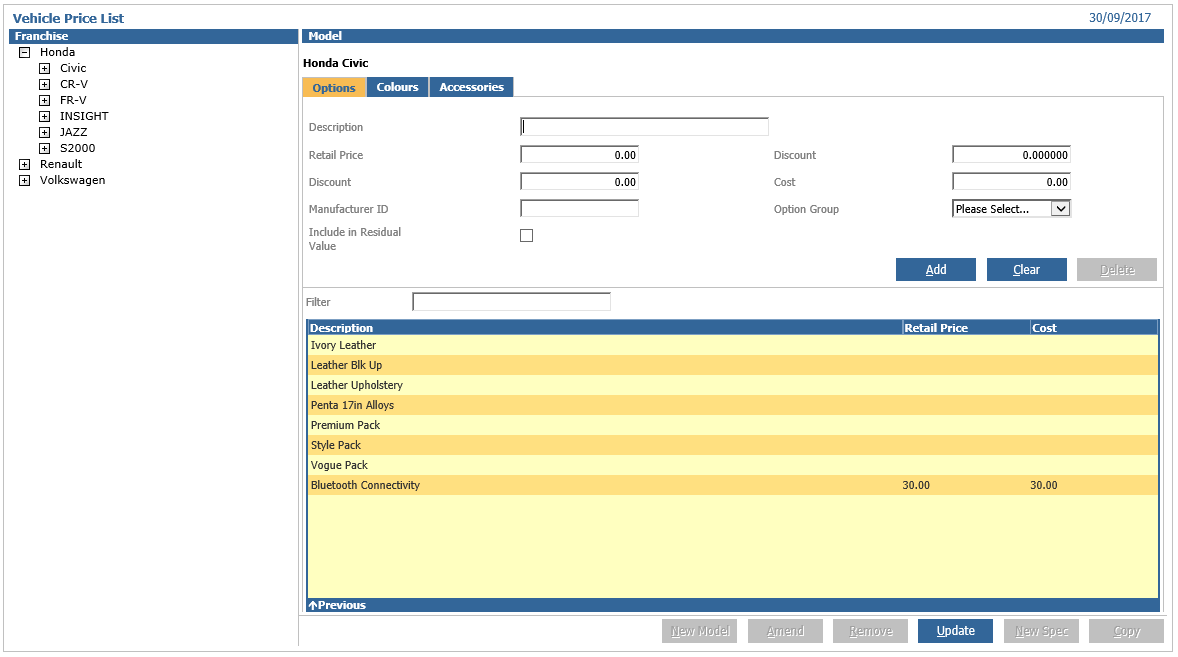
Task: Focus the Discount field showing 0.000000
Action: (1011, 155)
